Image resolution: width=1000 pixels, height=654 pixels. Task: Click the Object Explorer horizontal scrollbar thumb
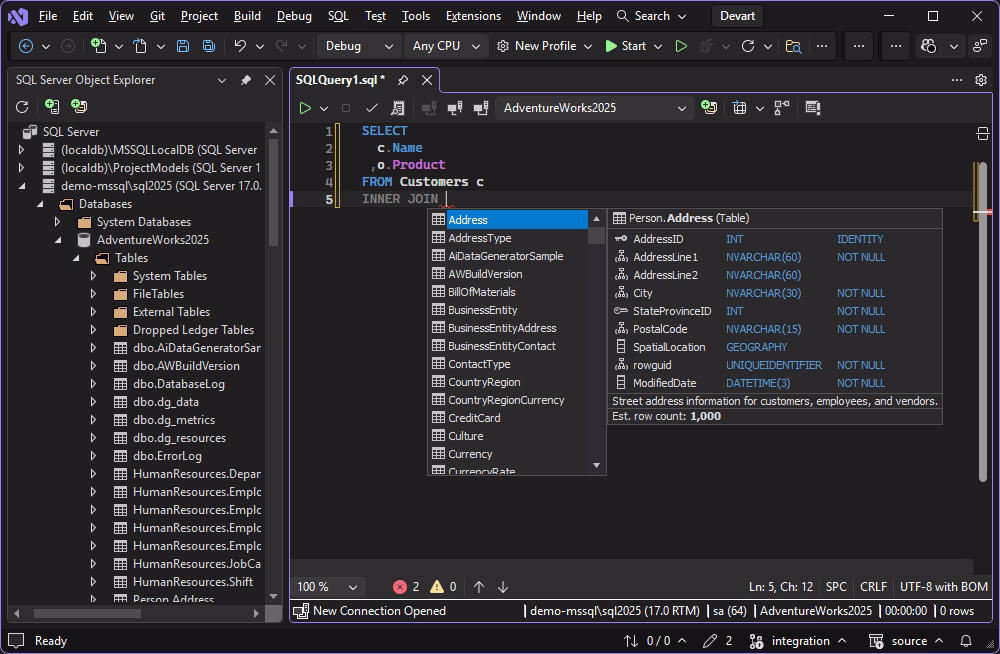(87, 613)
